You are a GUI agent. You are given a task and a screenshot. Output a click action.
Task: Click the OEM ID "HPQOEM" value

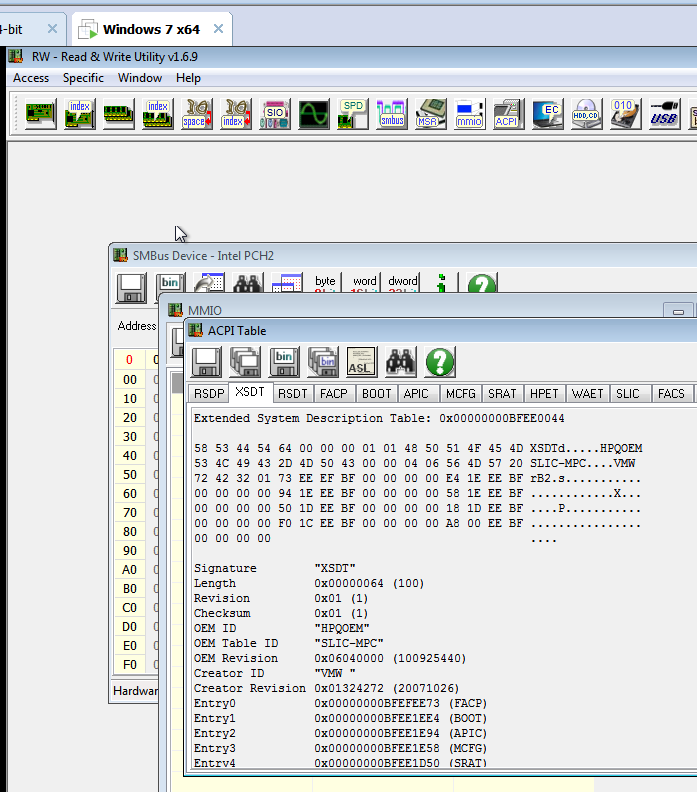click(x=342, y=628)
